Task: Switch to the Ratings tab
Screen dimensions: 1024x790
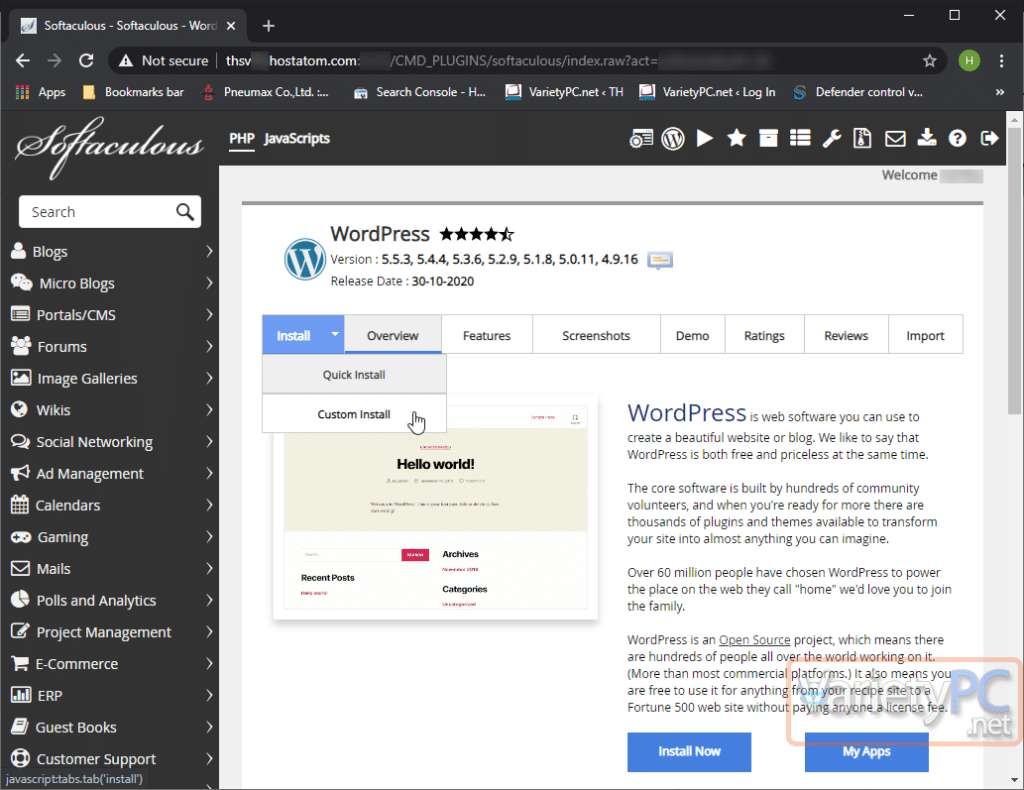Action: pos(764,335)
